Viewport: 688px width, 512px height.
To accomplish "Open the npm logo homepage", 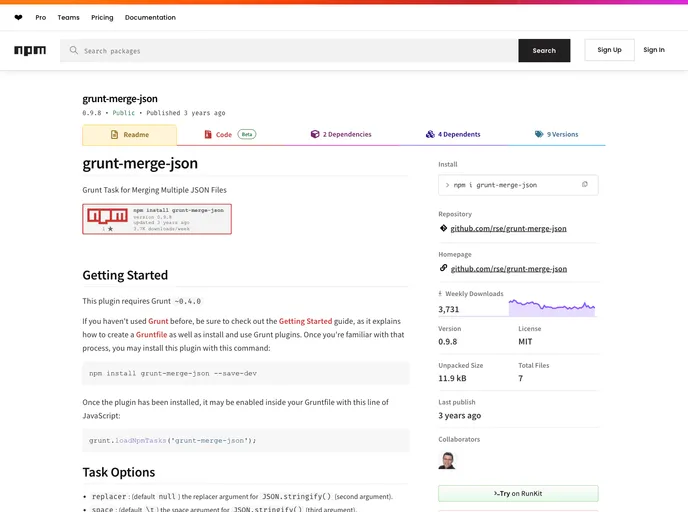I will [30, 50].
